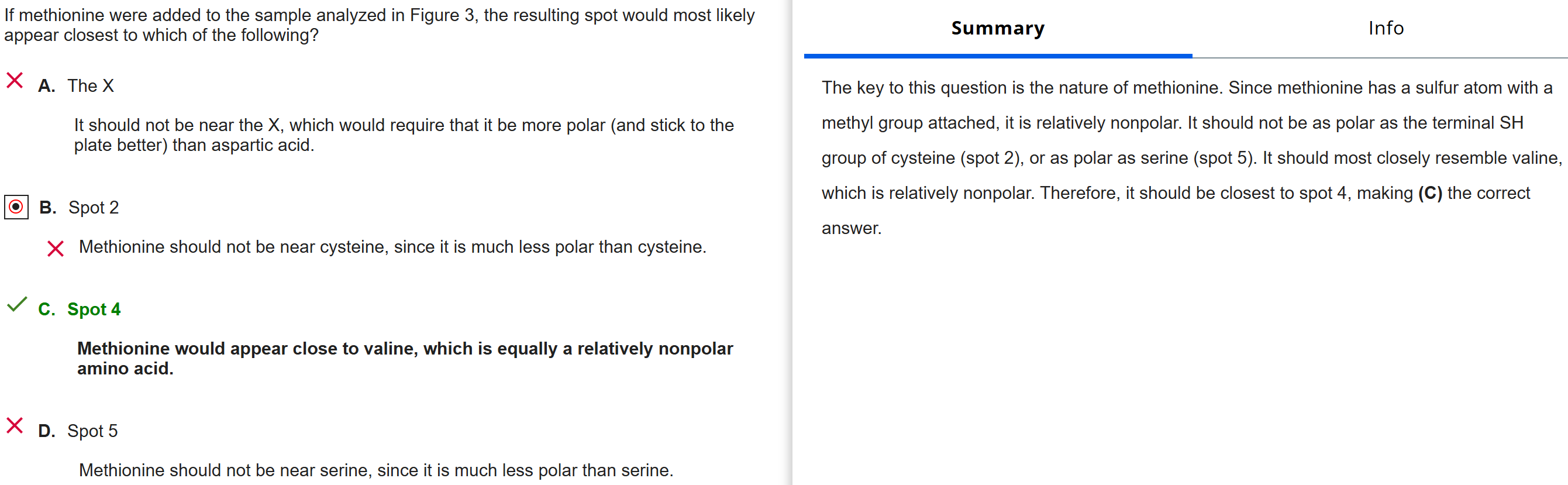Click the green letter C. label
The height and width of the screenshot is (485, 1568).
46,309
